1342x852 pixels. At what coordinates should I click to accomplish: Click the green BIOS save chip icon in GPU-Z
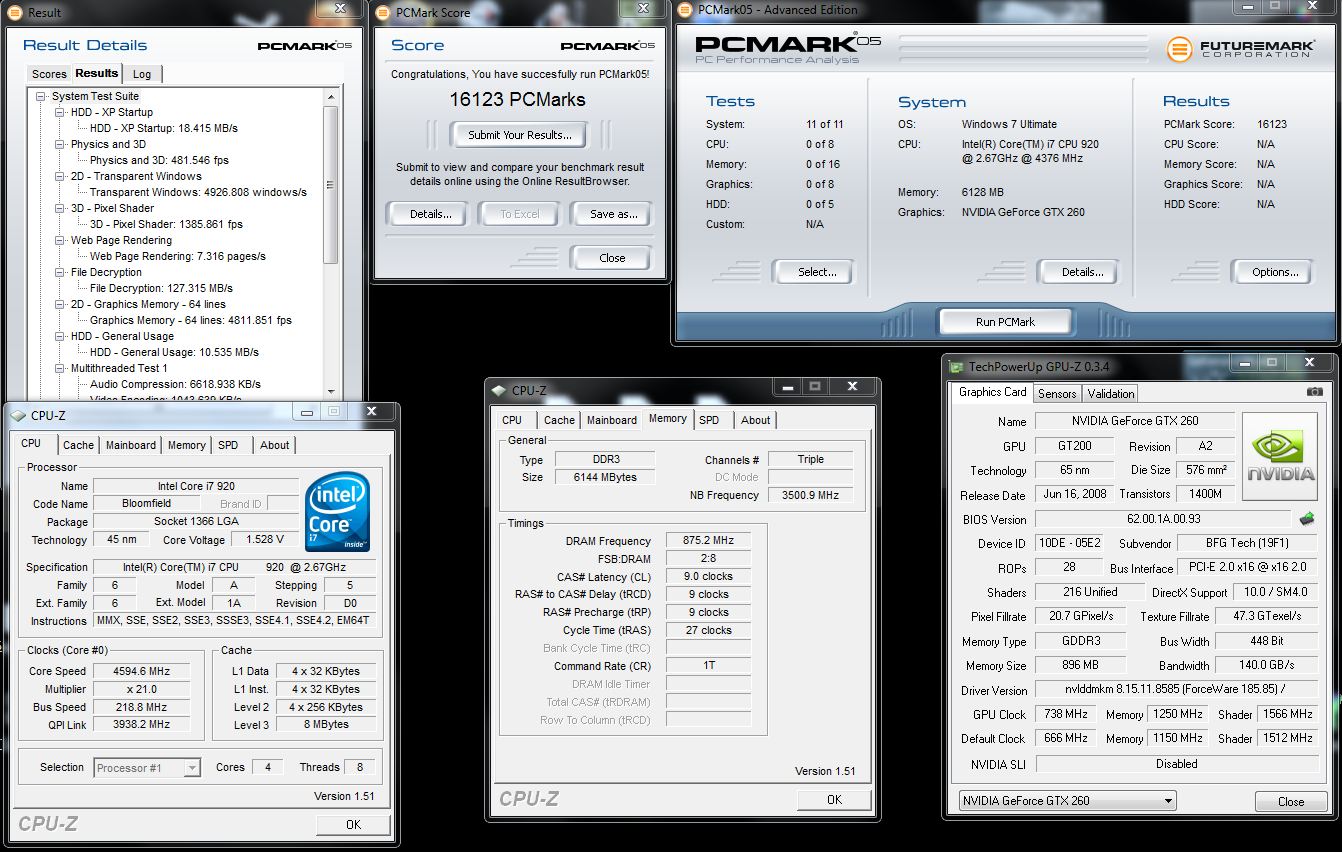click(x=1306, y=519)
